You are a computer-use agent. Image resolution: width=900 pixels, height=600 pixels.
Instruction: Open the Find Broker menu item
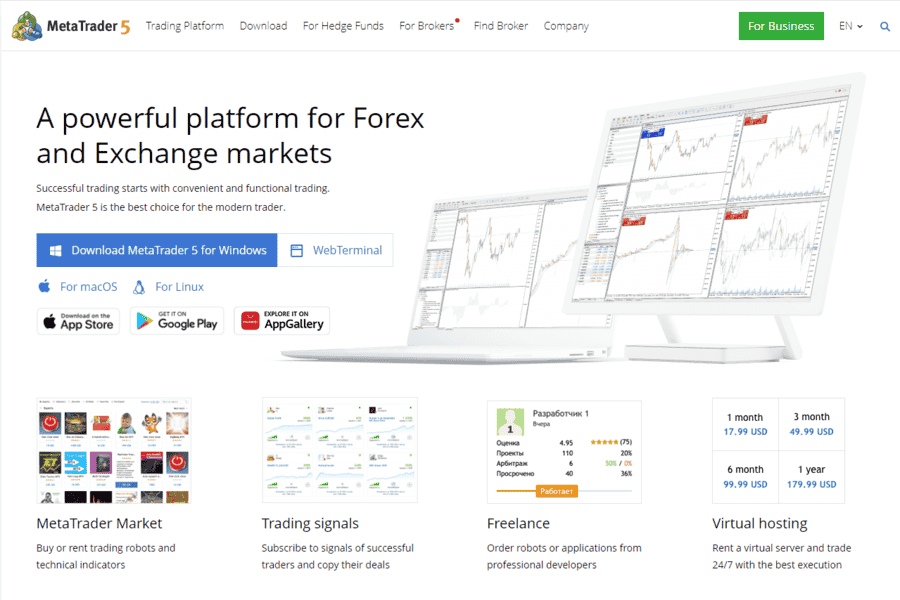501,26
